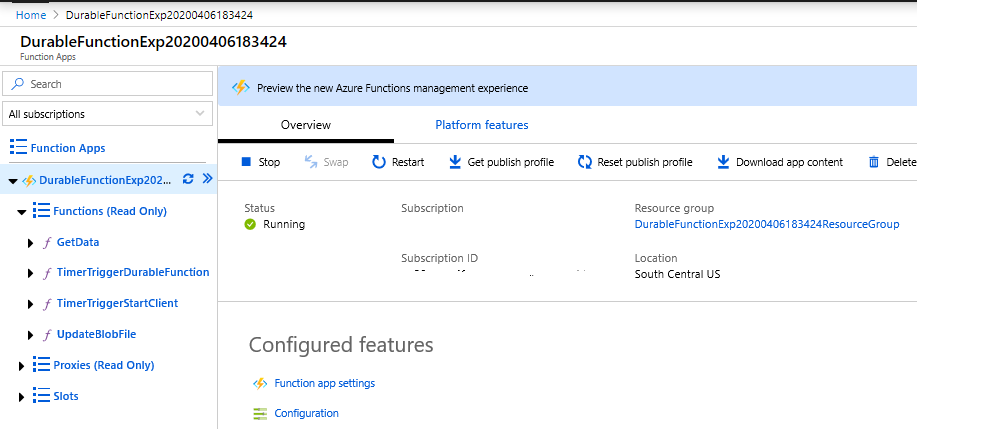Click the Reset publish profile icon

point(584,162)
